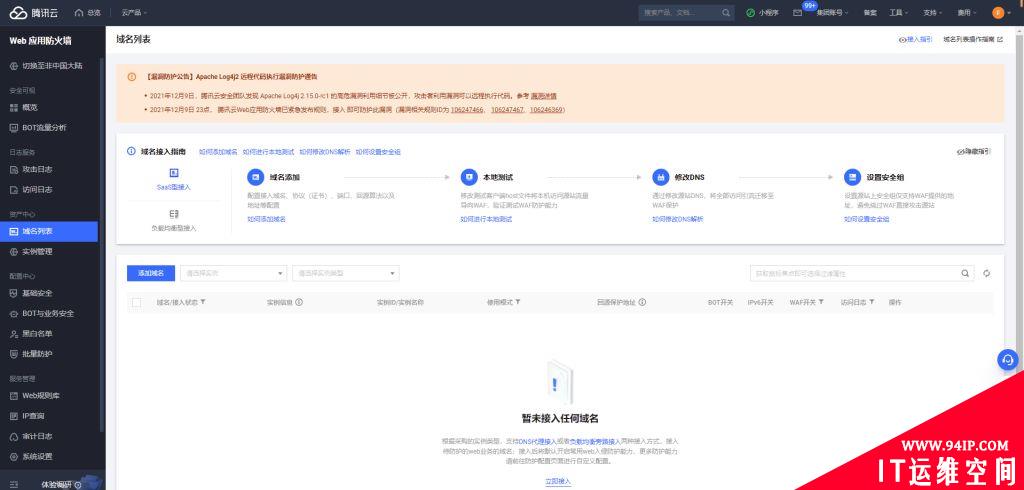Open rule ID 106246369 link
The width and height of the screenshot is (1024, 490).
coord(546,110)
